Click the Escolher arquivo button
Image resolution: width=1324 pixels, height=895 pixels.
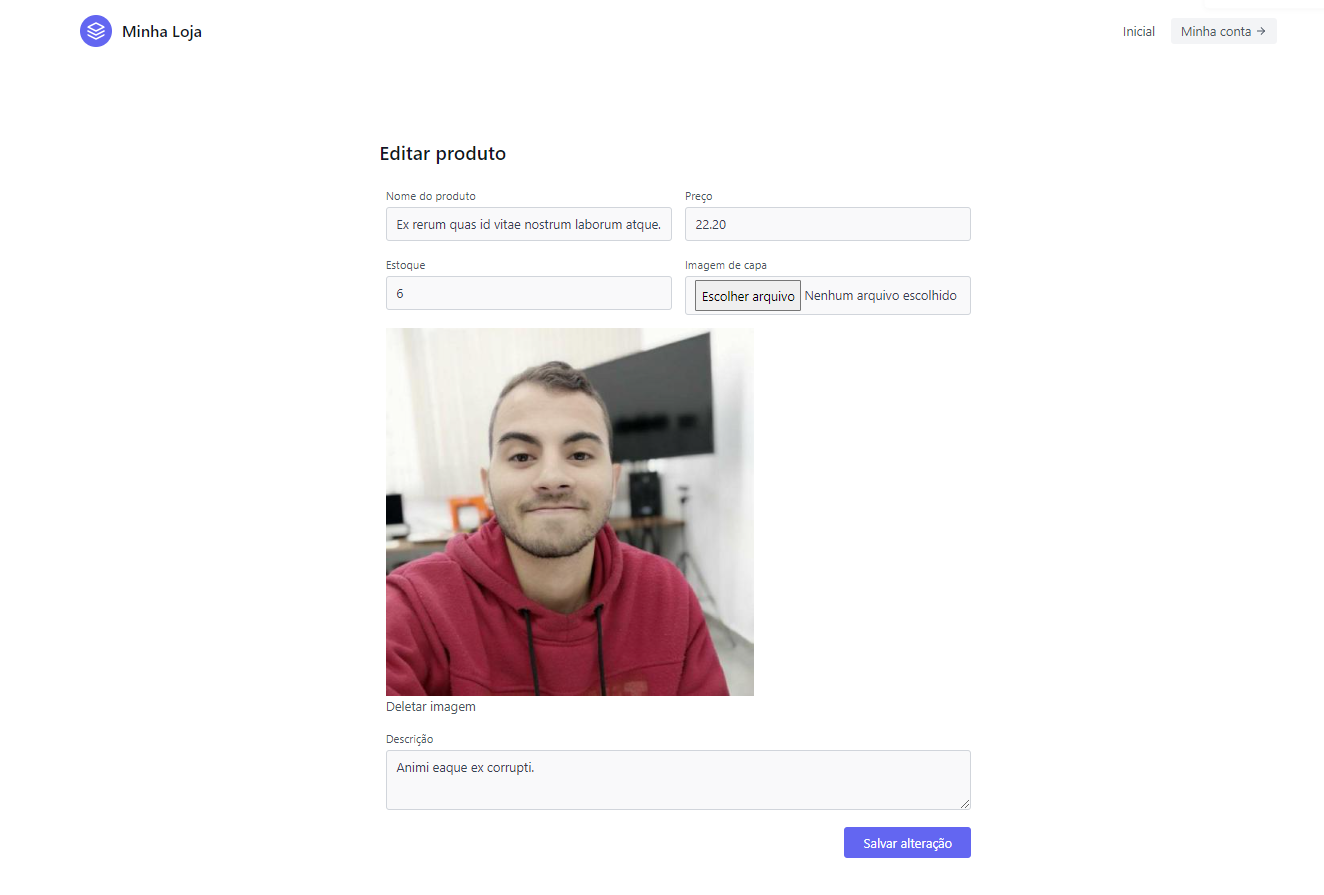(x=748, y=296)
